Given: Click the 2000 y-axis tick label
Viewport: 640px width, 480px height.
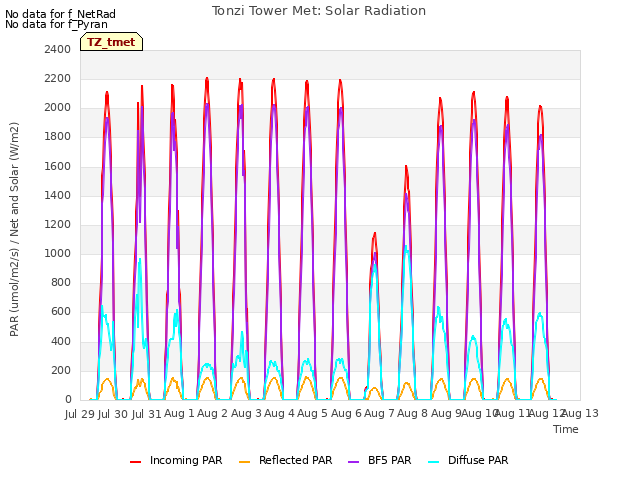Looking at the screenshot, I should pos(58,108).
